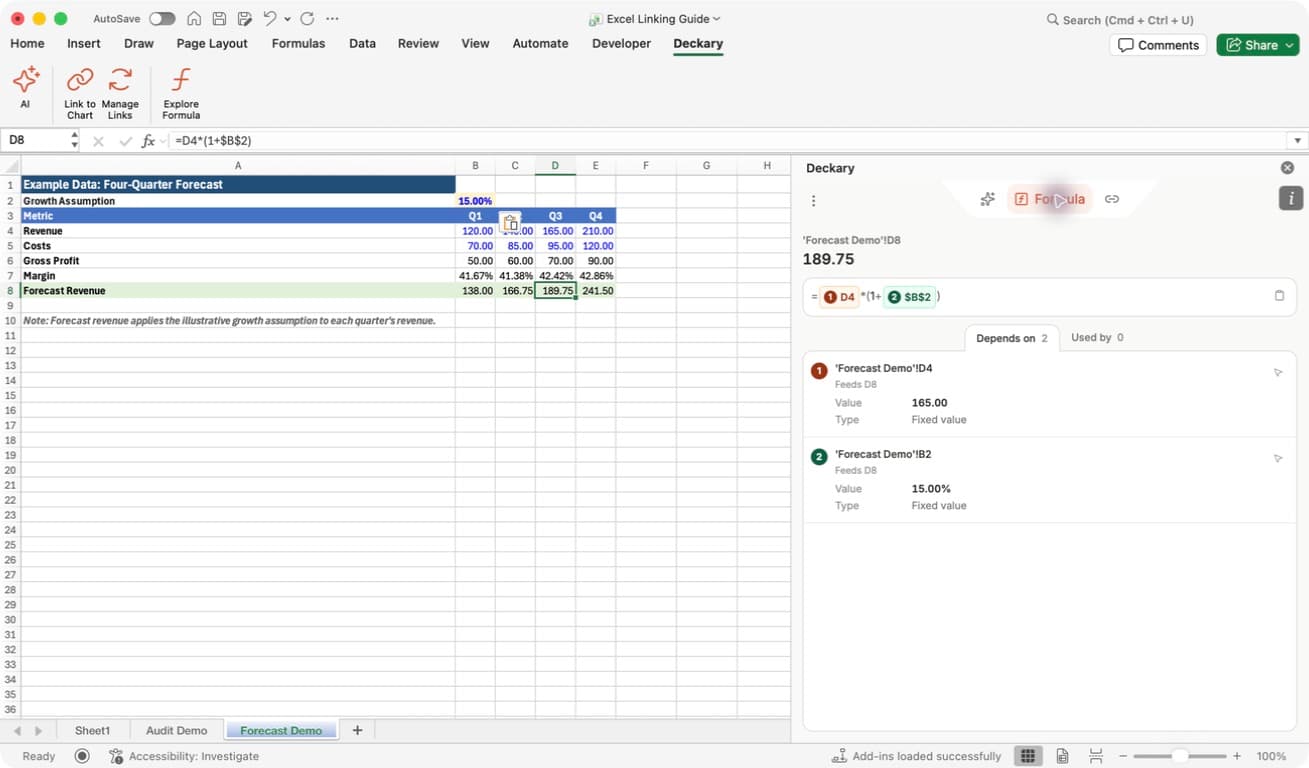Show the Used by tab in Deckary

click(1097, 338)
